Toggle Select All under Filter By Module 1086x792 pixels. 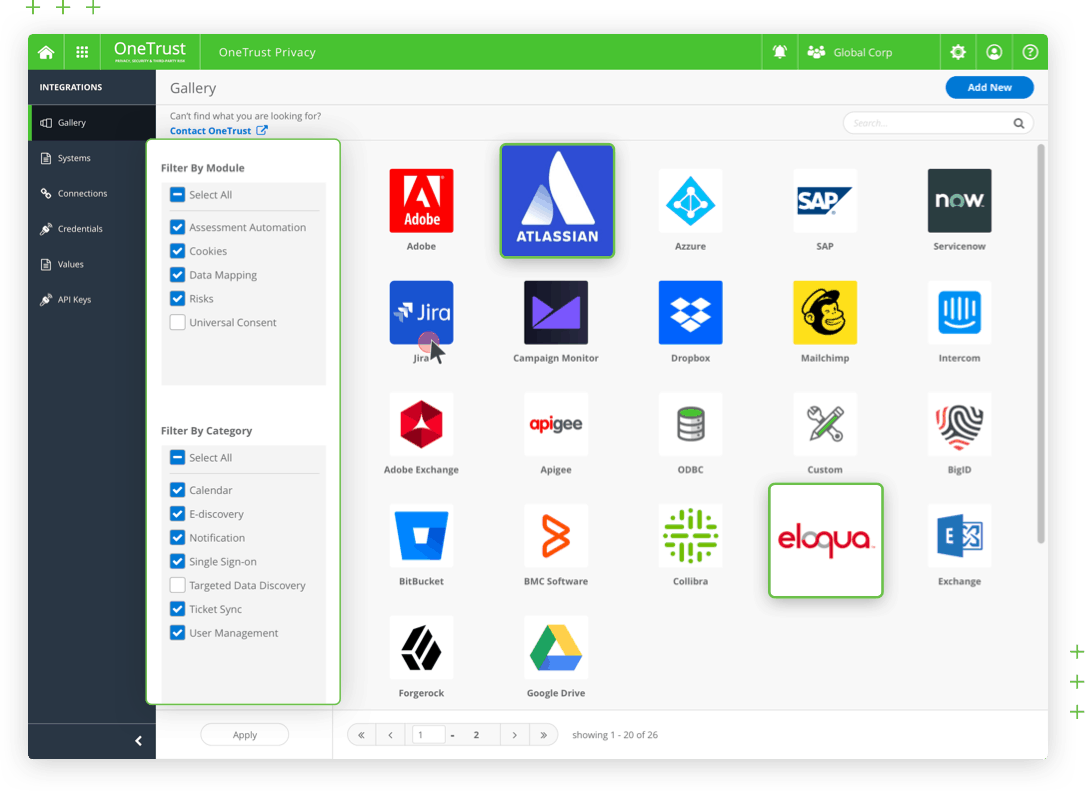177,195
